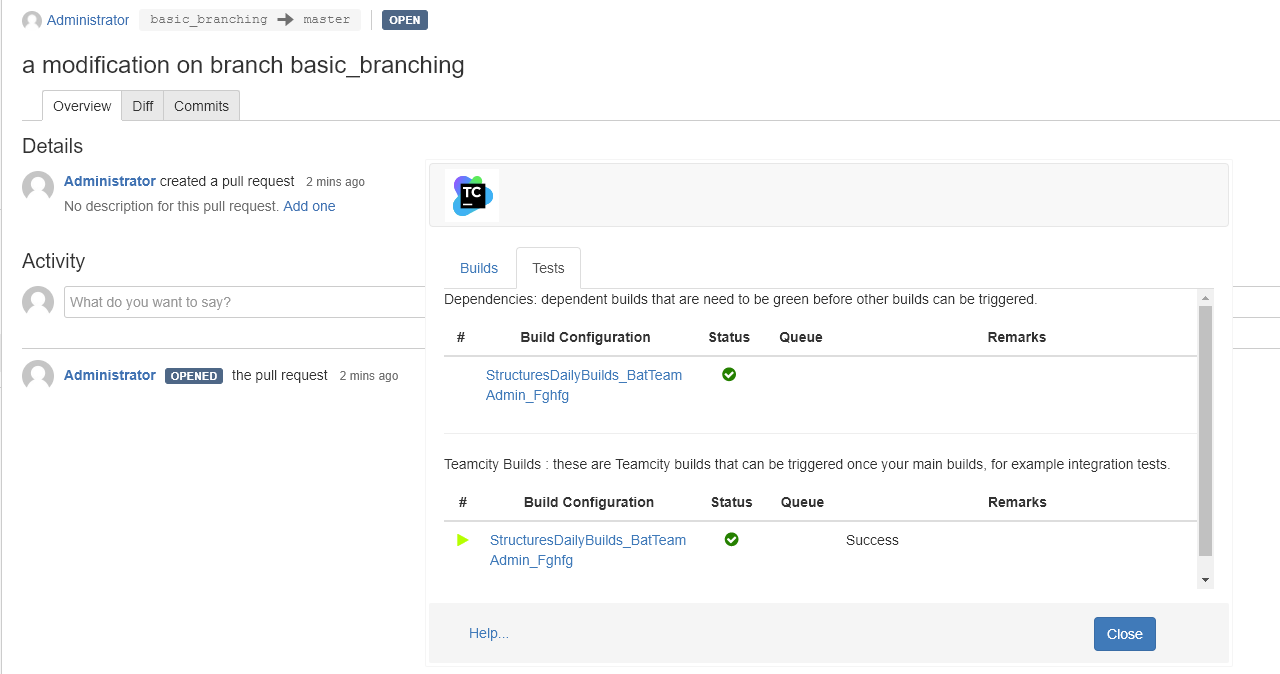
Task: Trigger build with green play arrow
Action: (463, 540)
